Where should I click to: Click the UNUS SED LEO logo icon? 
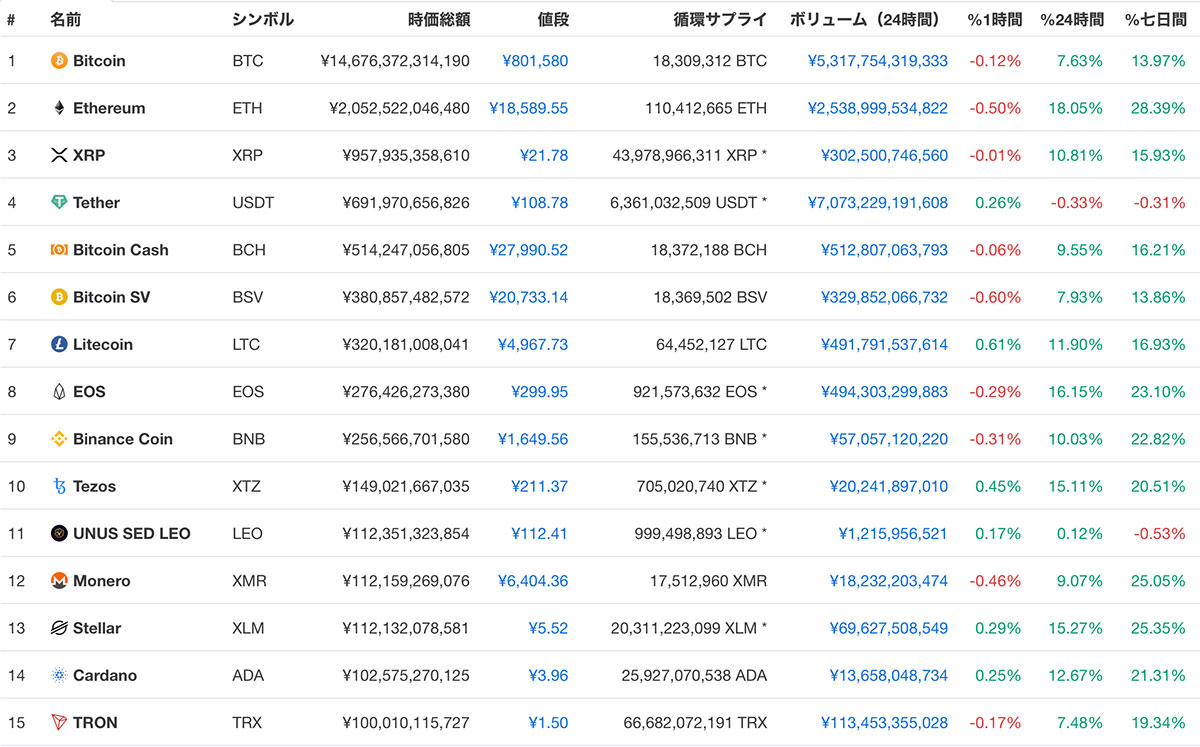click(x=59, y=533)
